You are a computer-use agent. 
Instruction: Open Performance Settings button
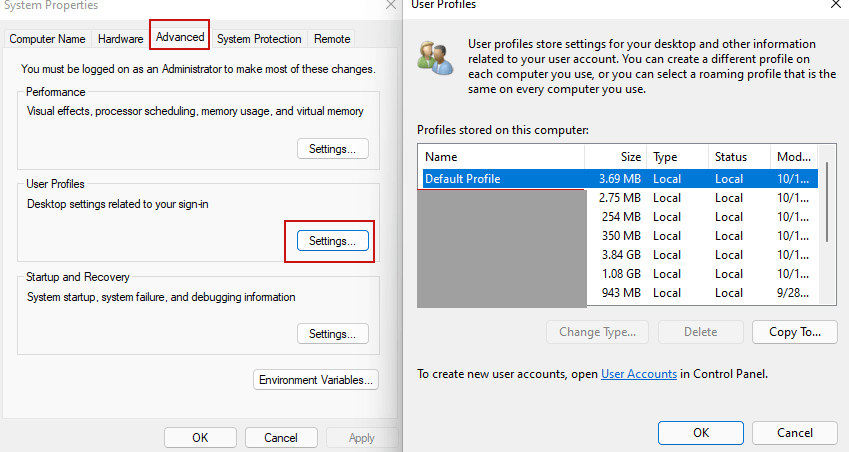pos(332,149)
